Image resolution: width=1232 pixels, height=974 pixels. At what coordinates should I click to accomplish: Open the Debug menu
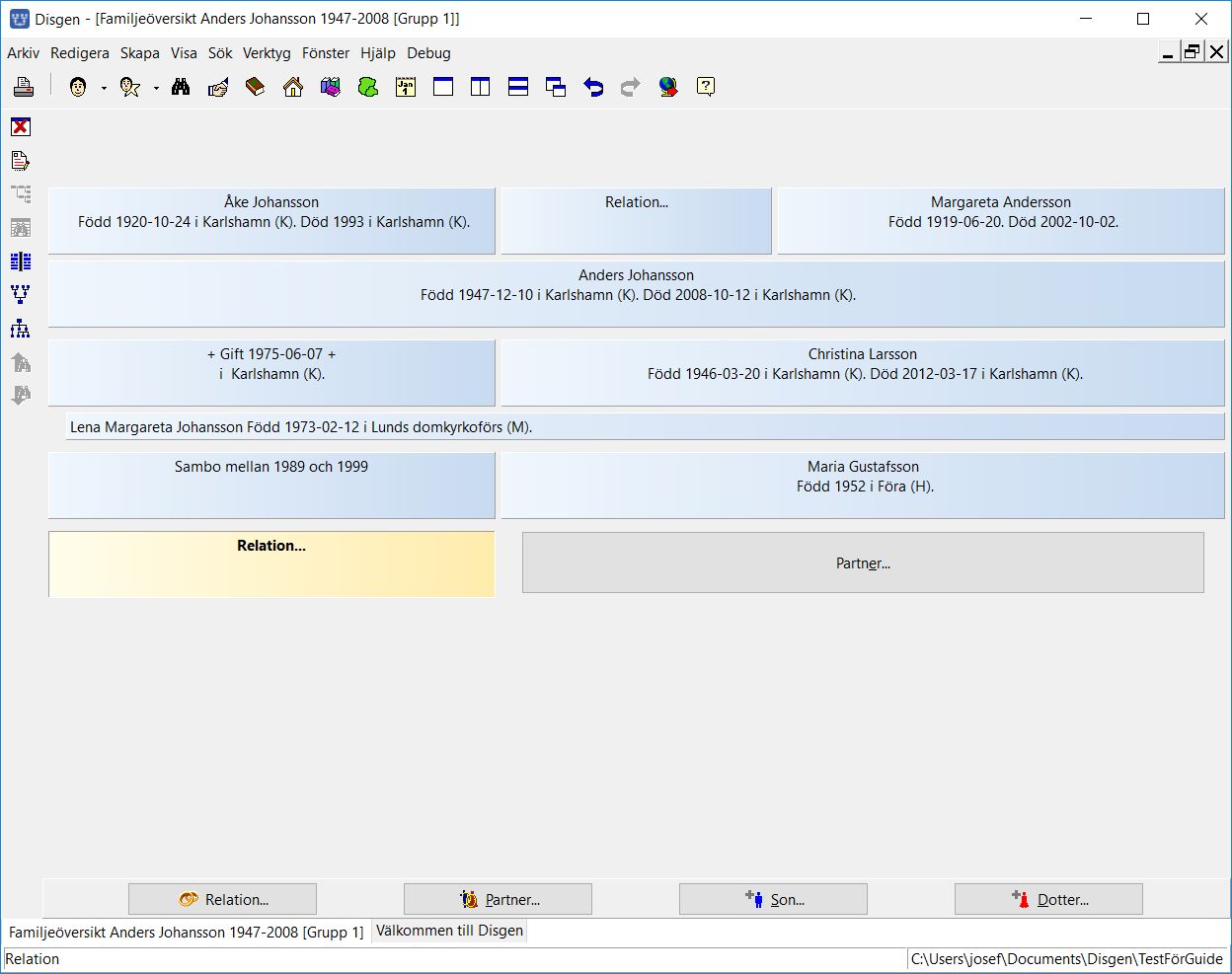pos(428,53)
